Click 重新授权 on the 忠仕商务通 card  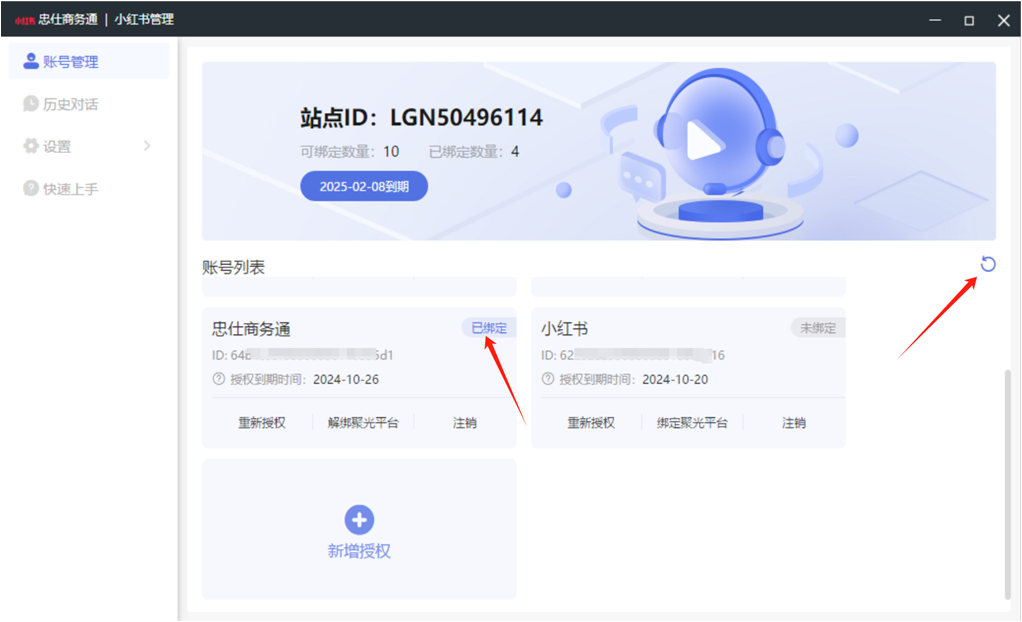tap(262, 423)
